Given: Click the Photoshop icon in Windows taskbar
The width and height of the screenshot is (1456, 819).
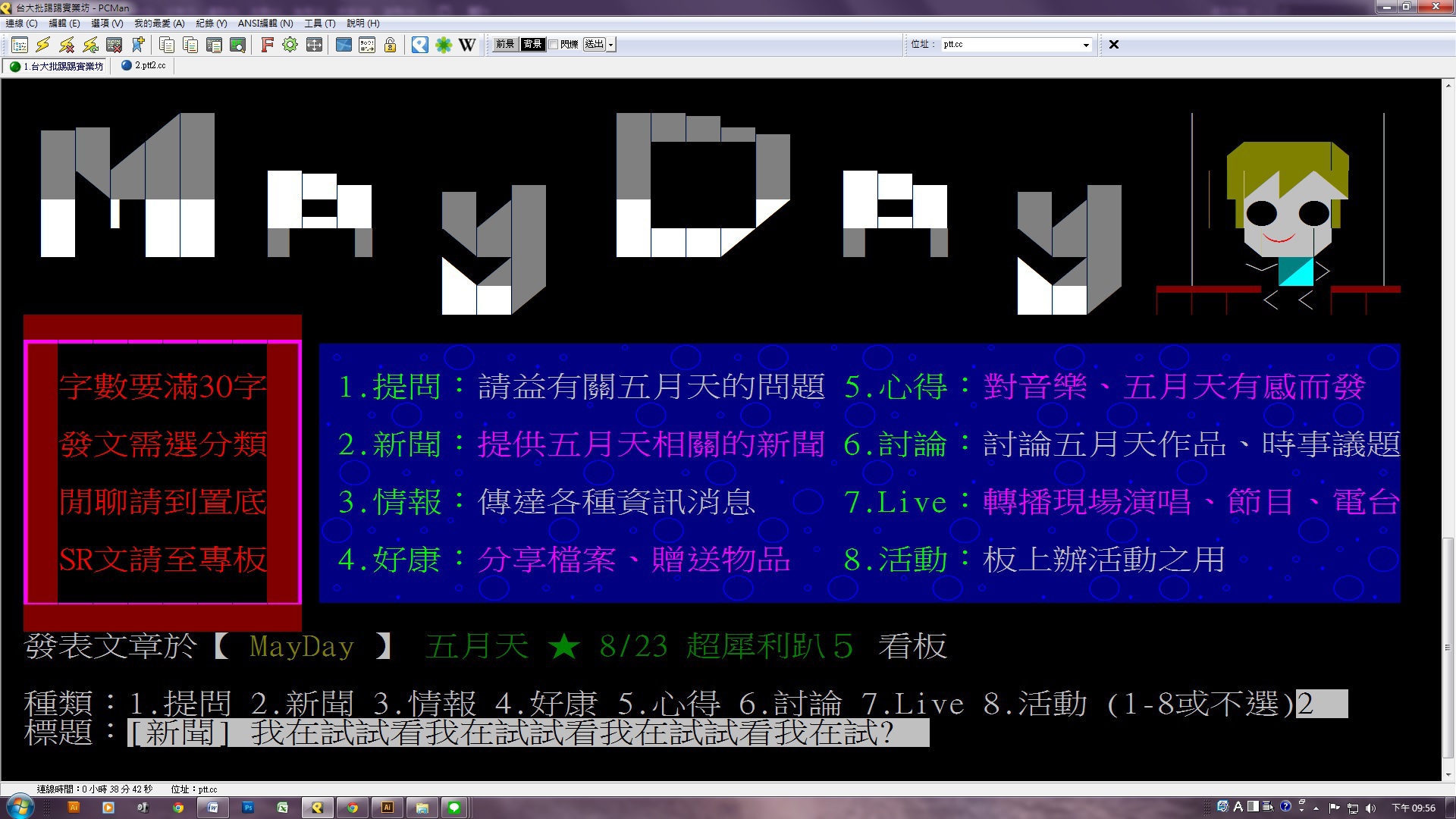Looking at the screenshot, I should coord(248,808).
